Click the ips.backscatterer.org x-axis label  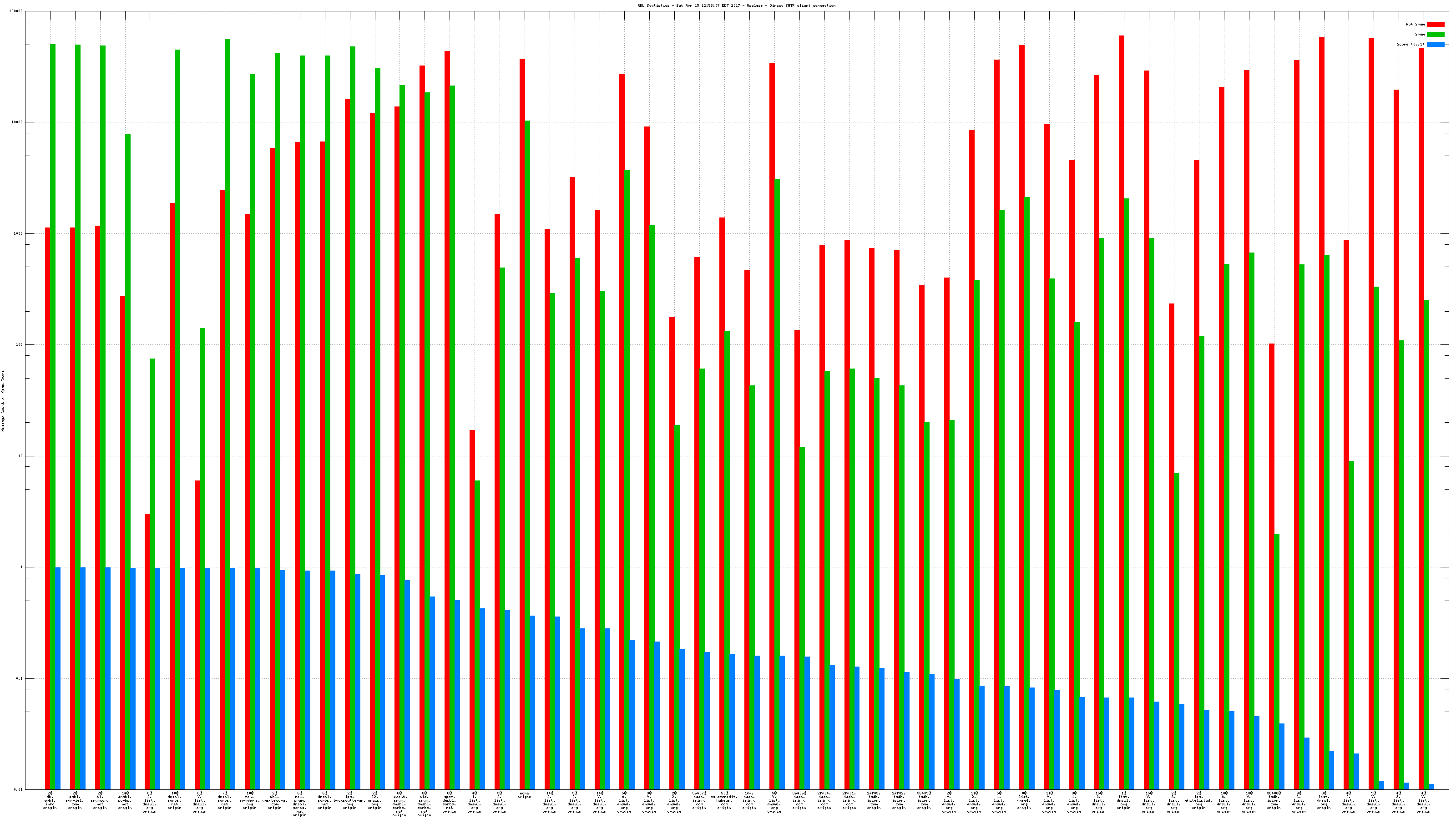(x=349, y=800)
